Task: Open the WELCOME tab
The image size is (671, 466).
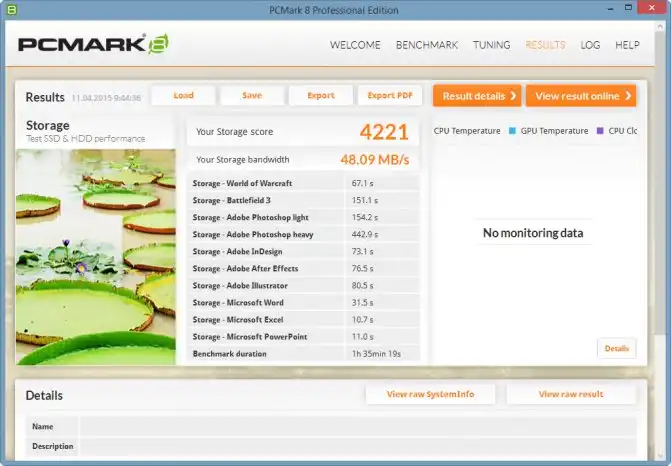Action: [x=355, y=45]
